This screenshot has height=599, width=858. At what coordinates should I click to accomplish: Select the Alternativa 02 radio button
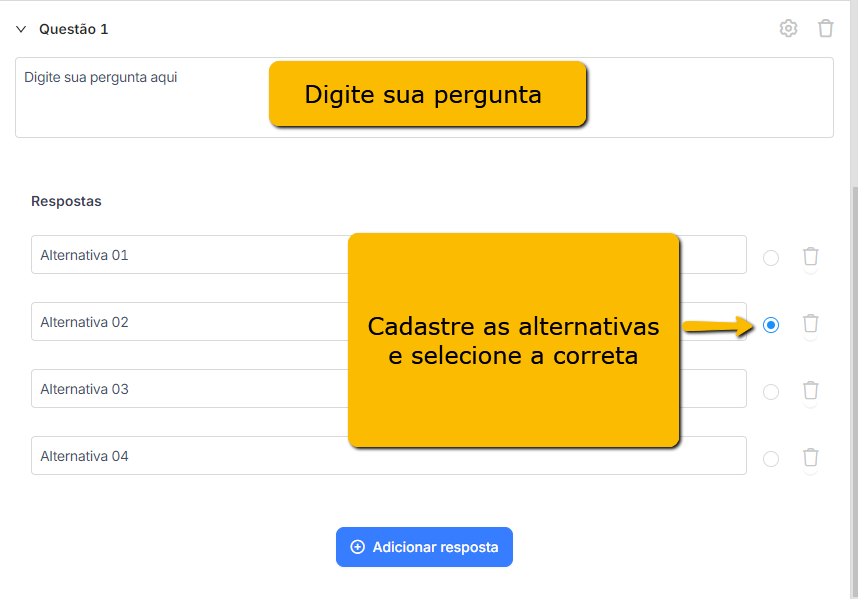point(770,325)
